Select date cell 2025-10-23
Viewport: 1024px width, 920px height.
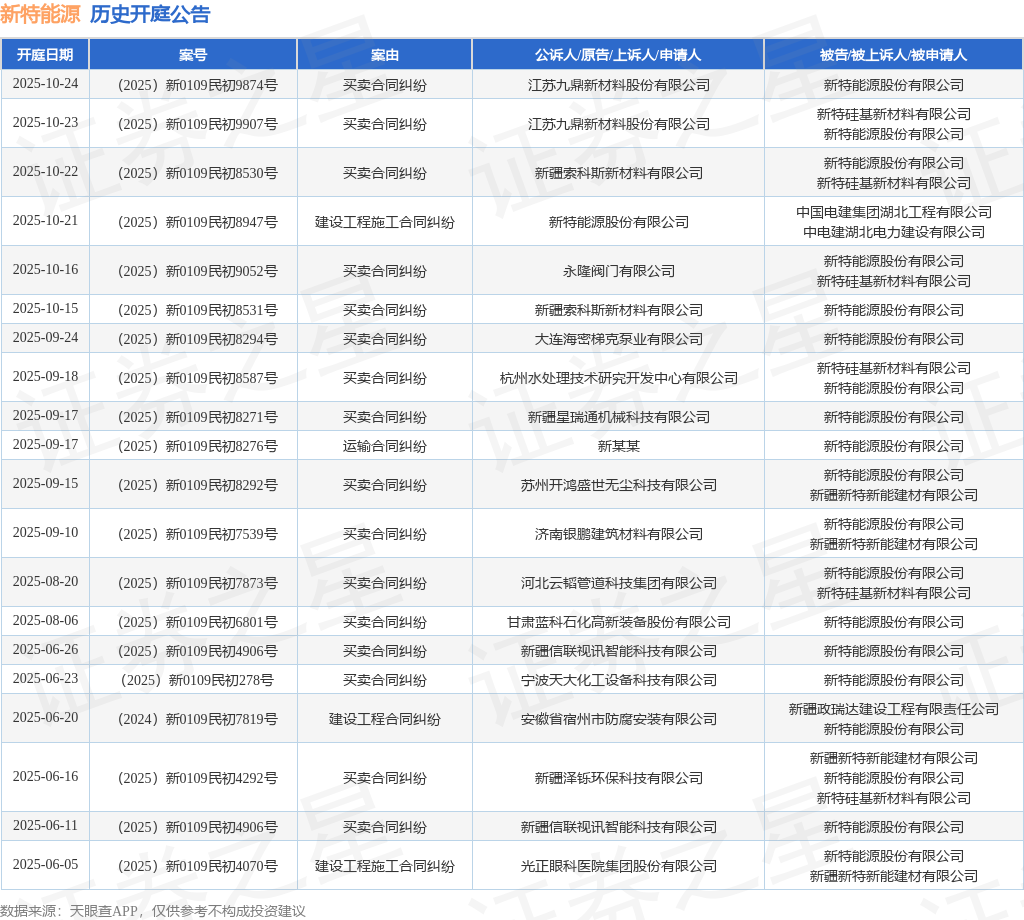tap(45, 123)
